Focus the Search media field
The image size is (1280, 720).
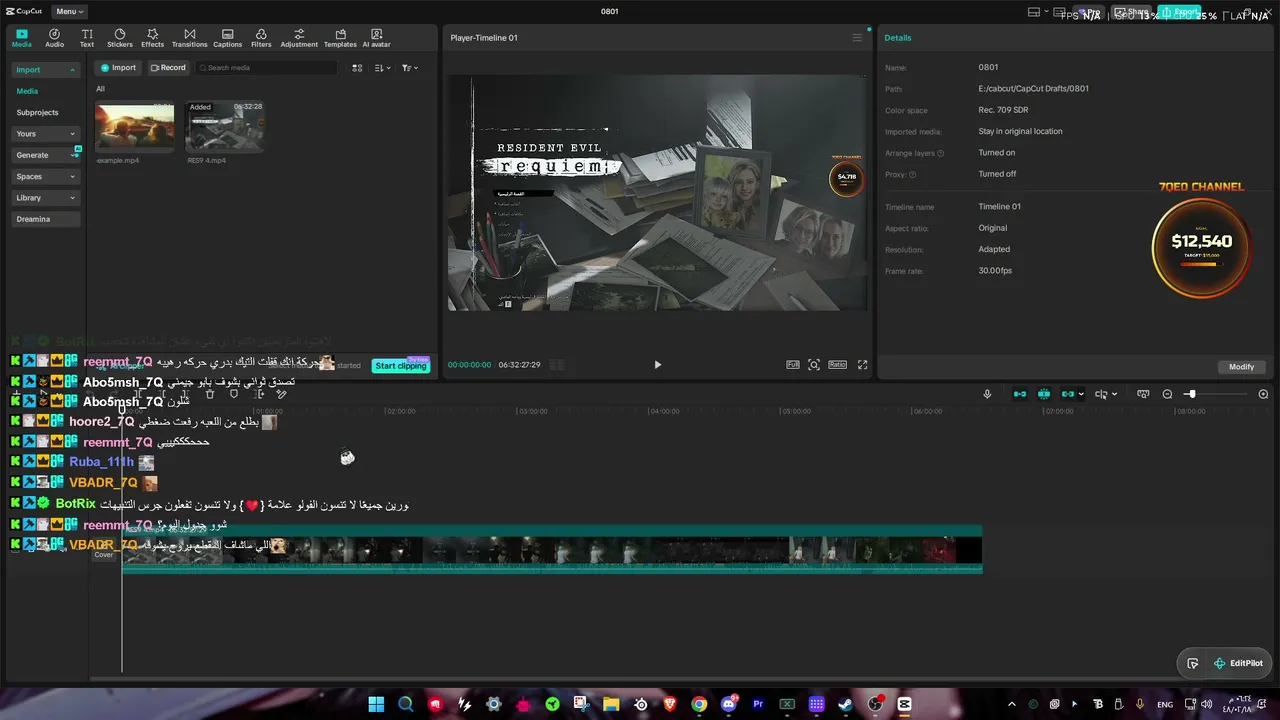(266, 68)
